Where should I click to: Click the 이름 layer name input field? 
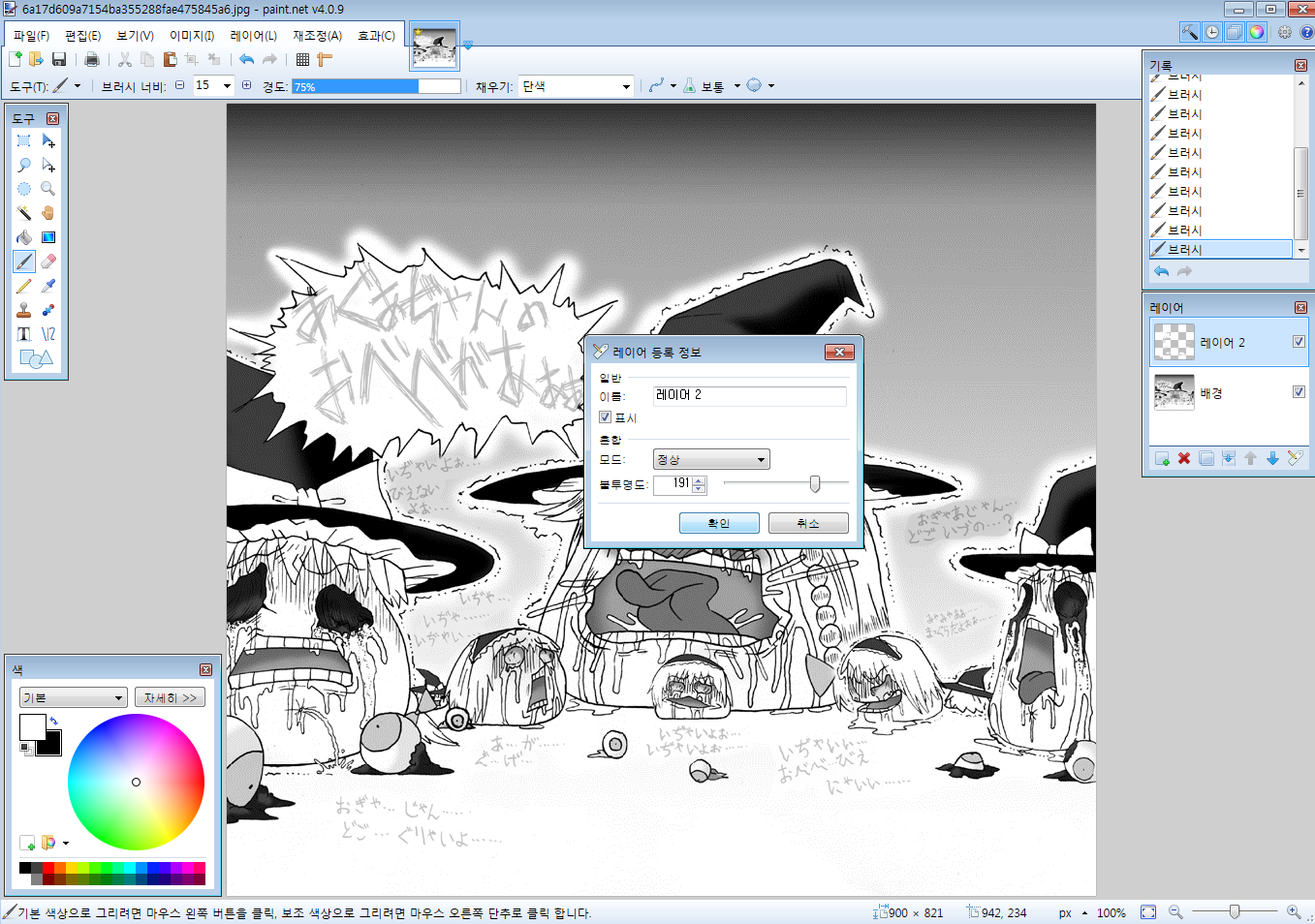click(749, 396)
